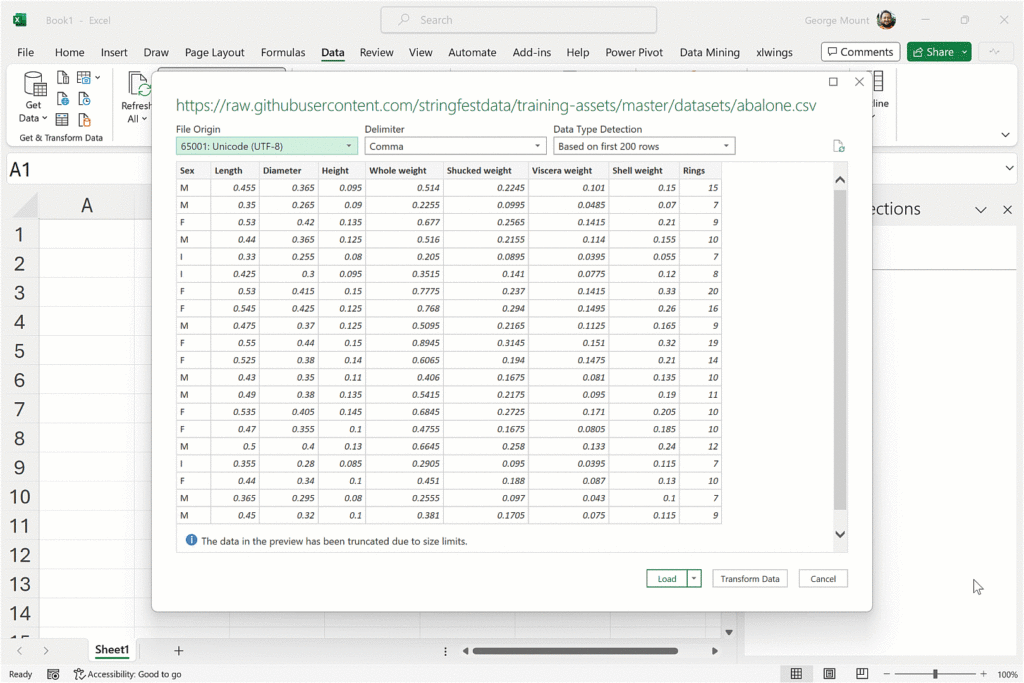Click the Cancel button in import dialog
1024x683 pixels.
[x=823, y=579]
